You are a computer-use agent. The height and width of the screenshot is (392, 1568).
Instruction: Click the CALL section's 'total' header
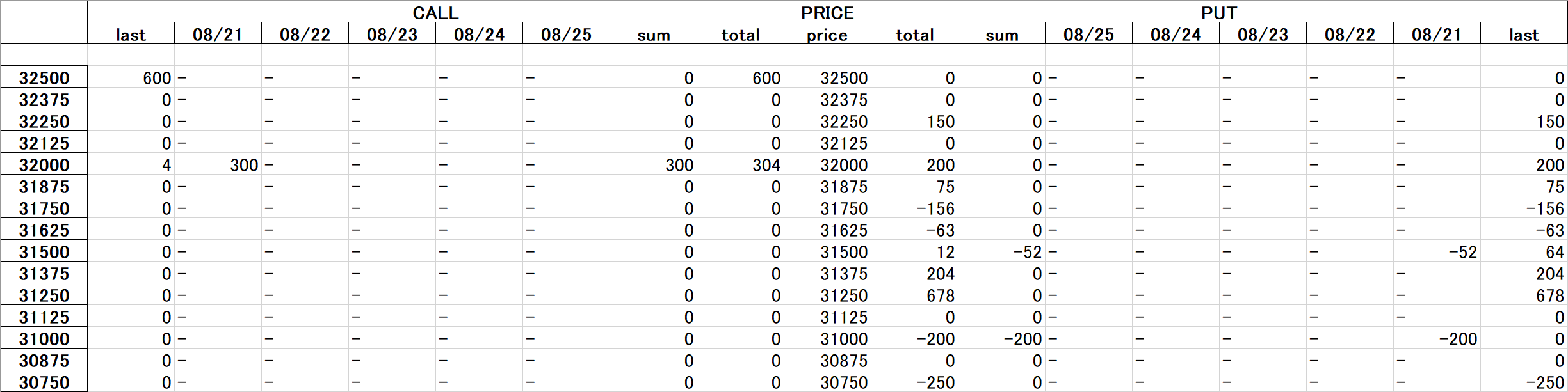740,34
